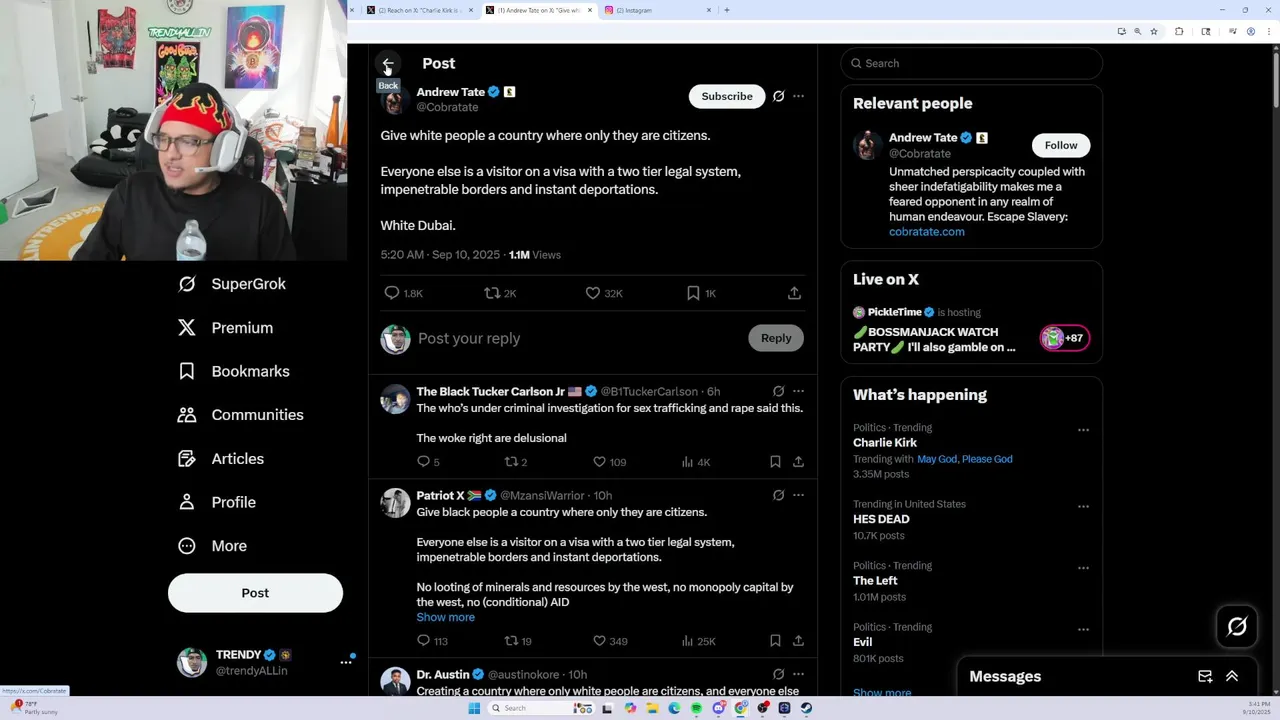Click the sidebar Post button
This screenshot has width=1280, height=720.
coord(255,593)
